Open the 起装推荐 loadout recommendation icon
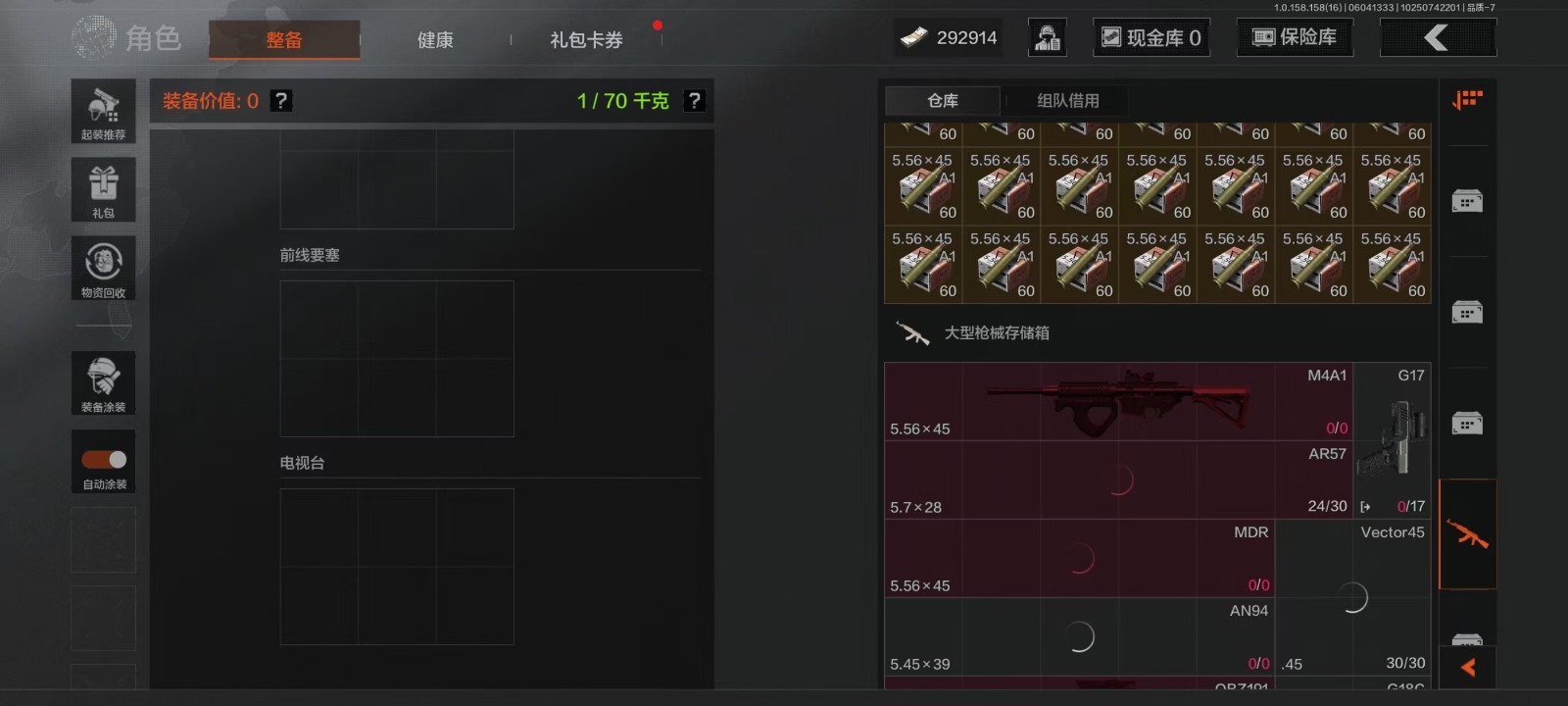The width and height of the screenshot is (1568, 706). point(103,111)
